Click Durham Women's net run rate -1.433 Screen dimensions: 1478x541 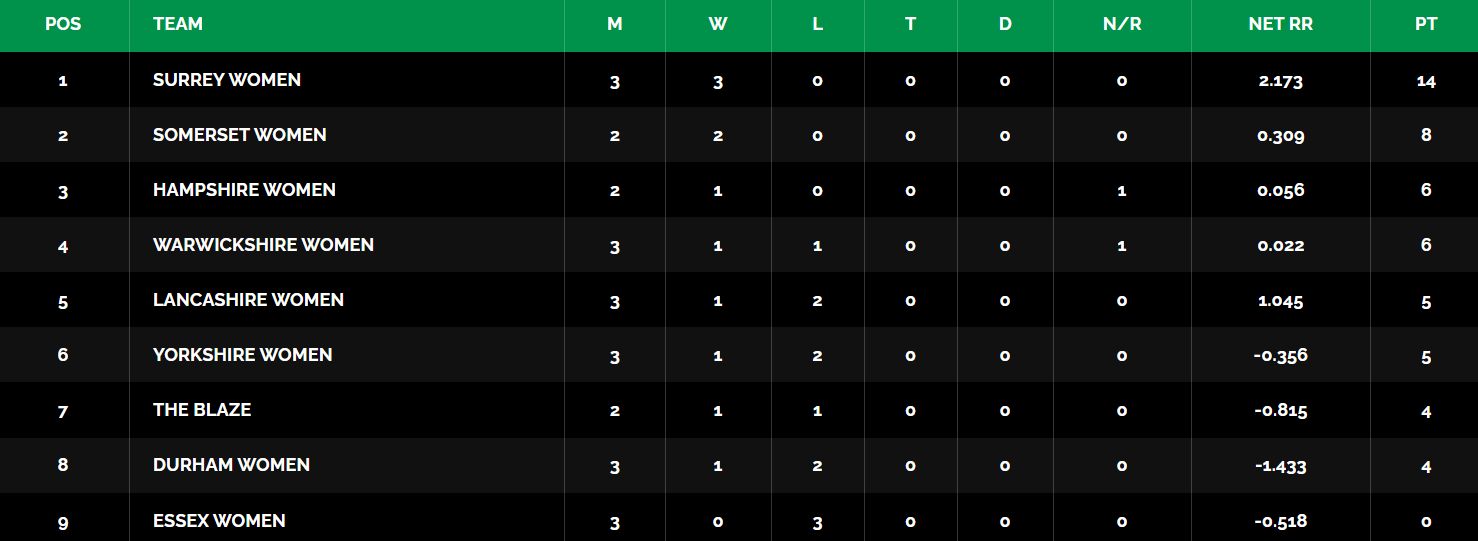coord(1280,466)
